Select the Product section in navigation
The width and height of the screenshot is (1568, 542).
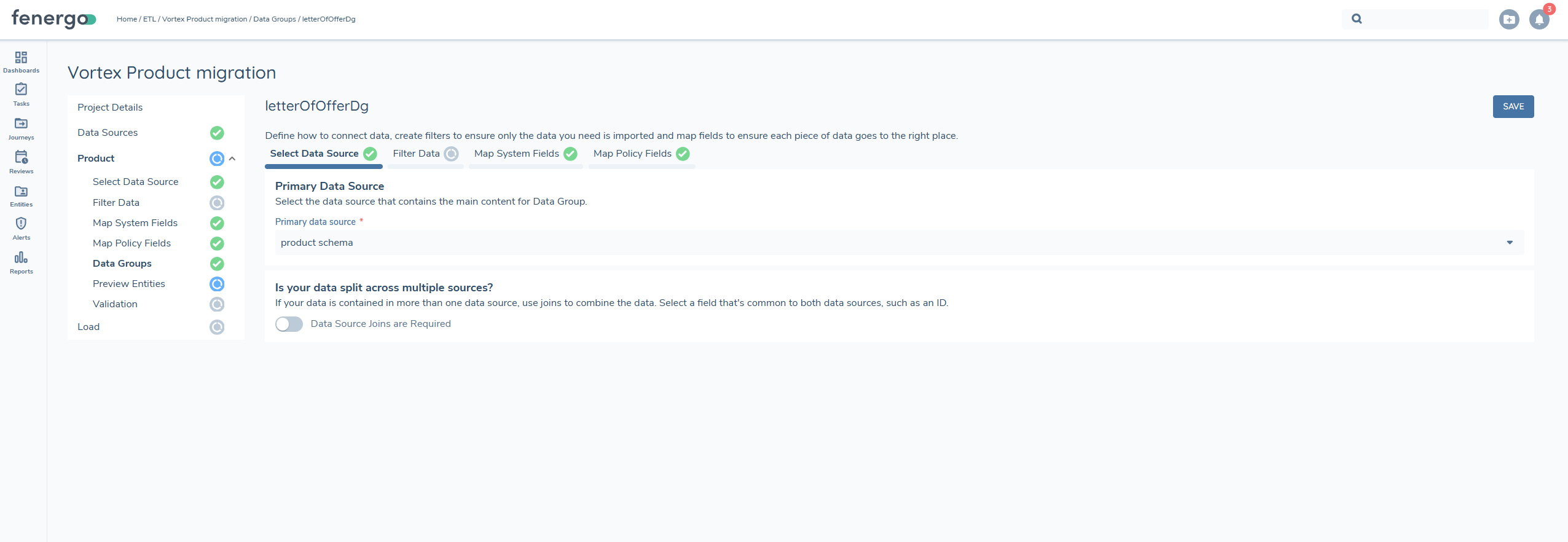tap(96, 159)
